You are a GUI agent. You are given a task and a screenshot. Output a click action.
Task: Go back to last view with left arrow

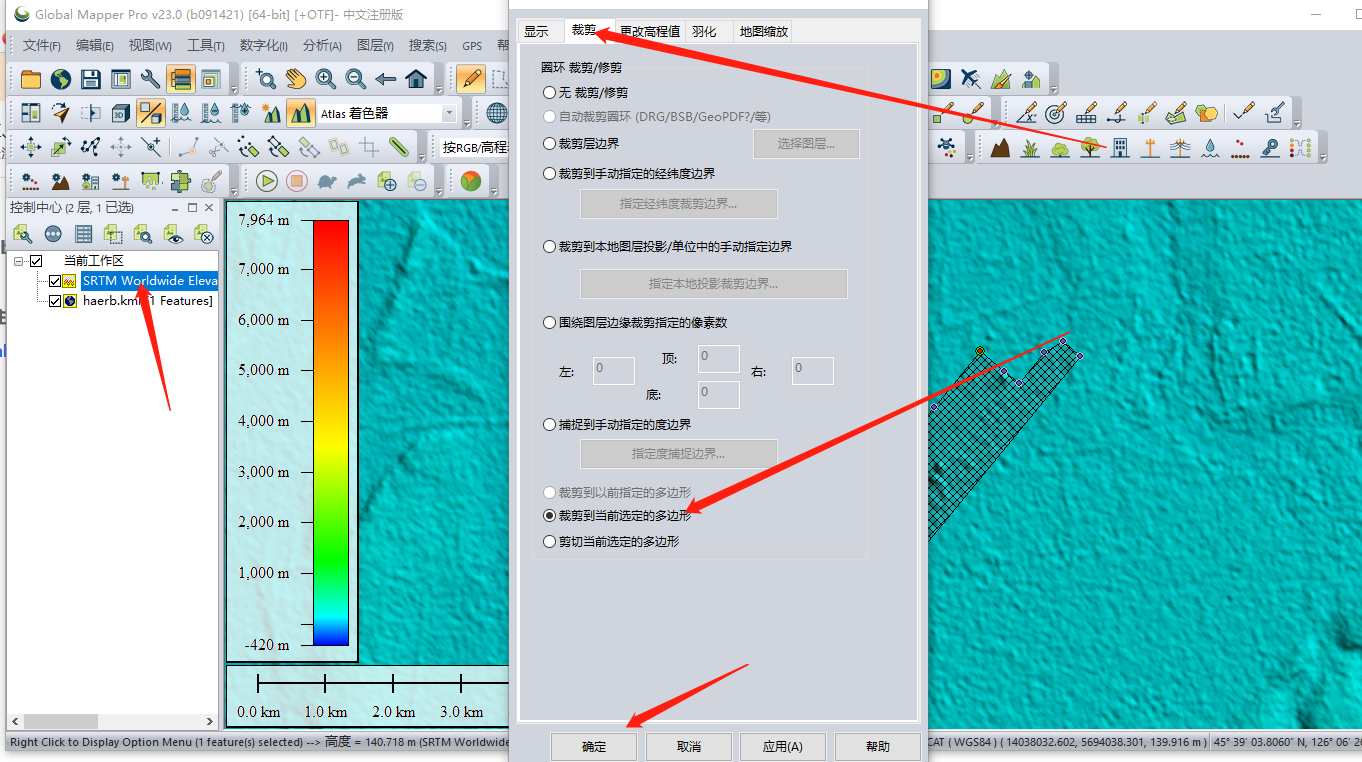point(386,79)
